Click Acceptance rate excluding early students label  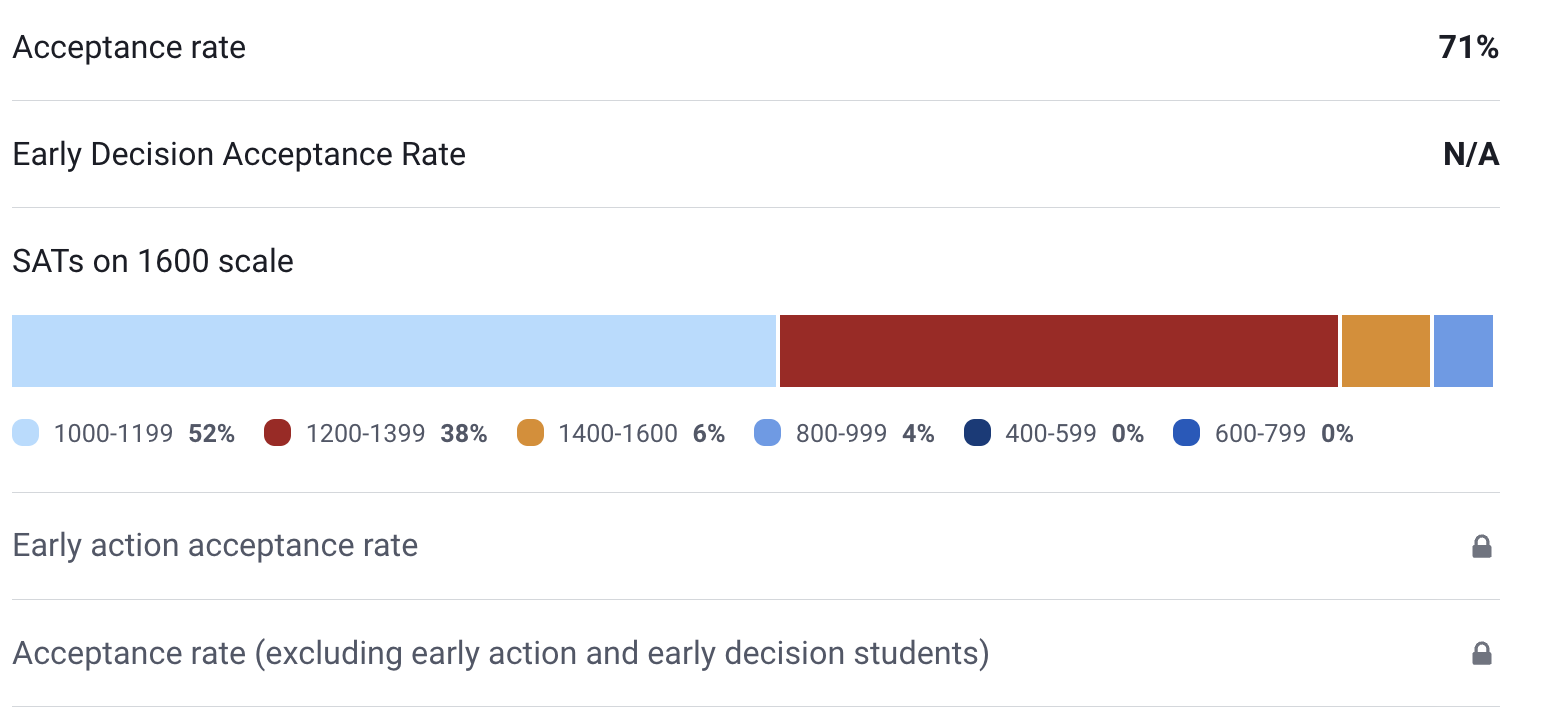pos(500,654)
